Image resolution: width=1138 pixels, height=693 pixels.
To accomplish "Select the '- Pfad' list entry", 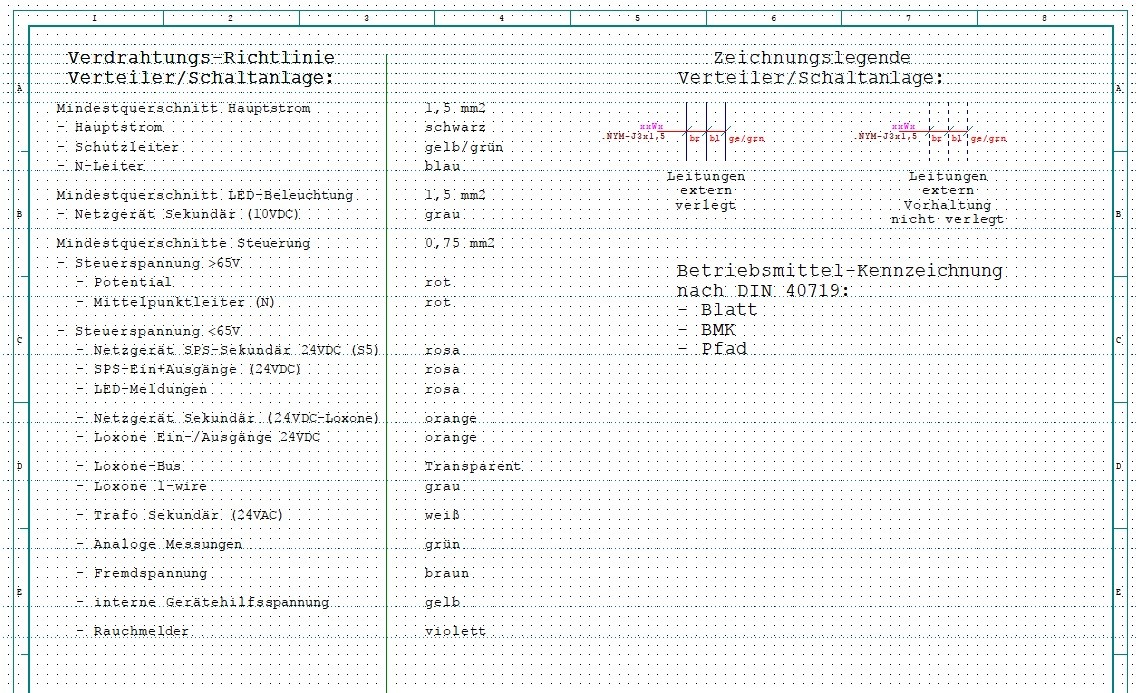I will click(x=711, y=349).
